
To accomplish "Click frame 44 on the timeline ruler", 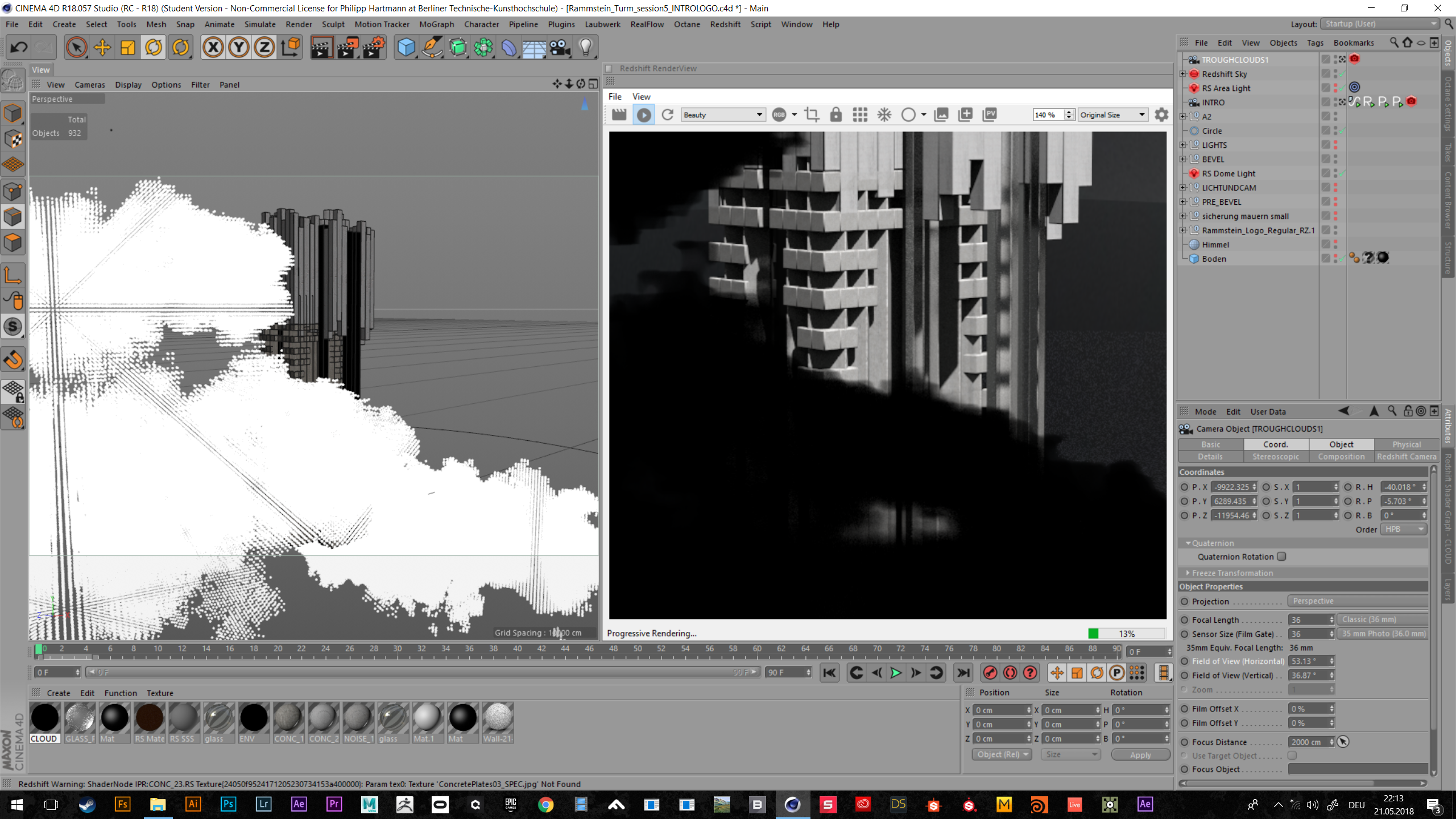I will [565, 648].
